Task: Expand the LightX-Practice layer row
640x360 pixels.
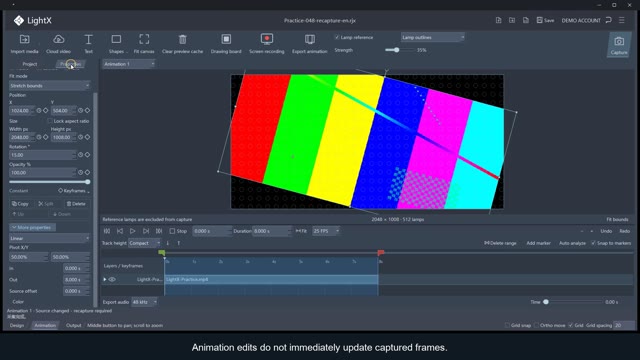Action: tap(105, 280)
